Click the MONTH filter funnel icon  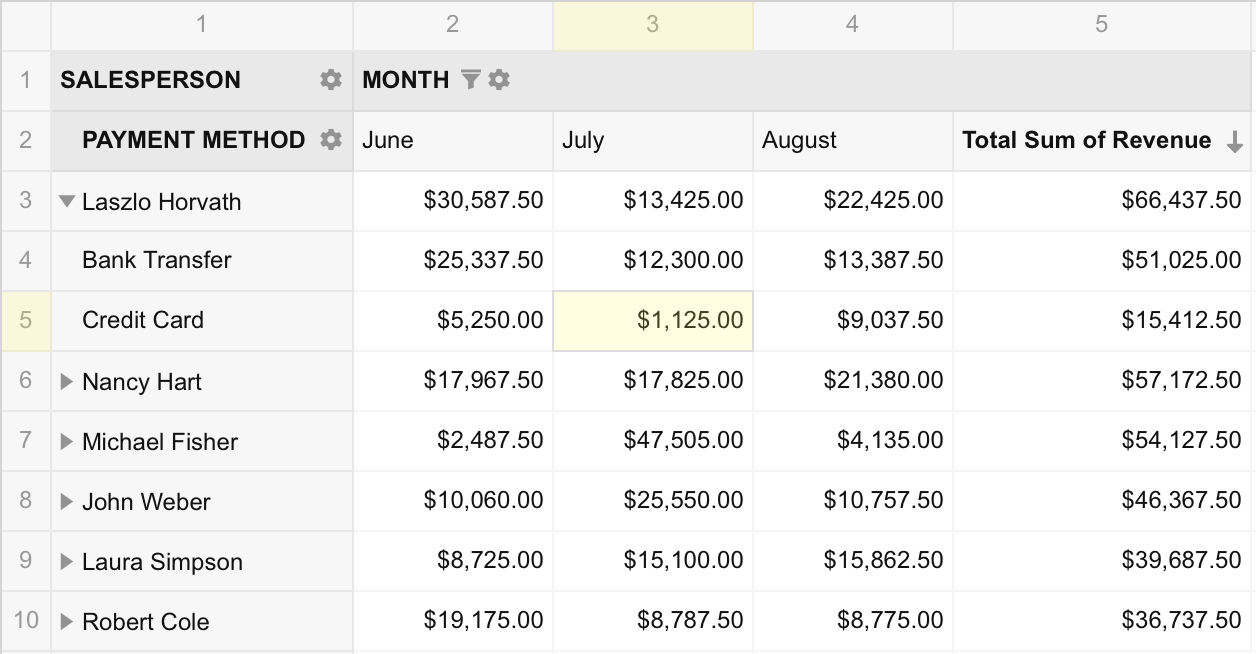coord(471,80)
